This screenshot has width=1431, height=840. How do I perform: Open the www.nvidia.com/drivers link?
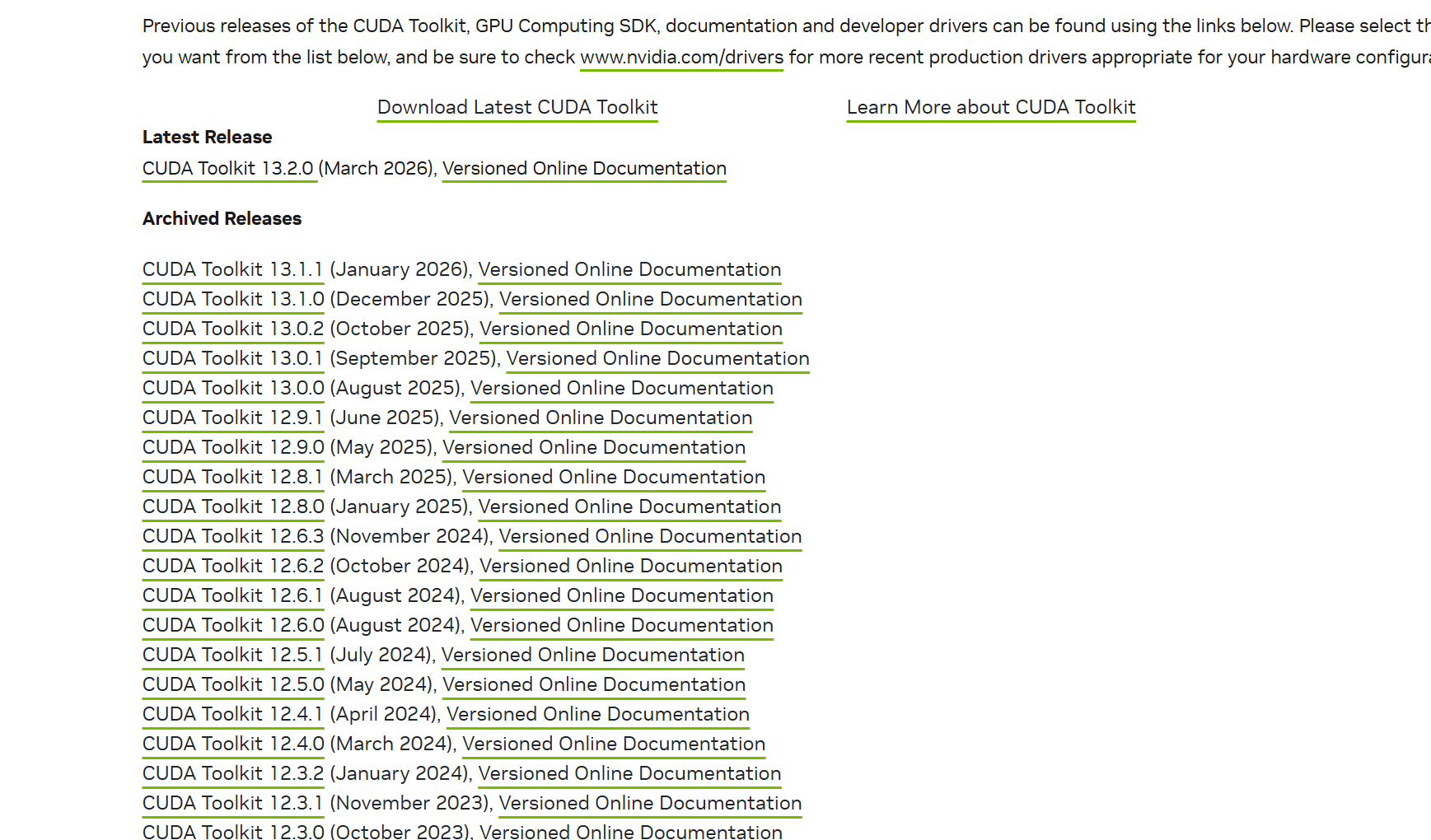pos(681,58)
